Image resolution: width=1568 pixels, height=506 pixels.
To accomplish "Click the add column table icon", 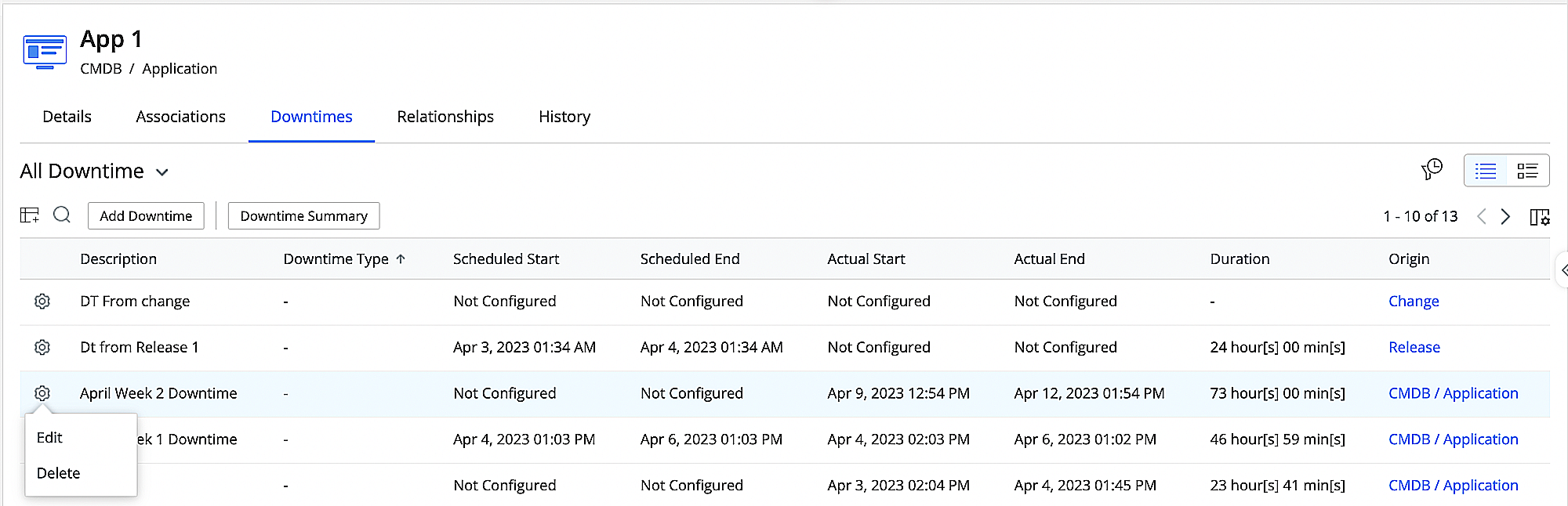I will tap(30, 215).
